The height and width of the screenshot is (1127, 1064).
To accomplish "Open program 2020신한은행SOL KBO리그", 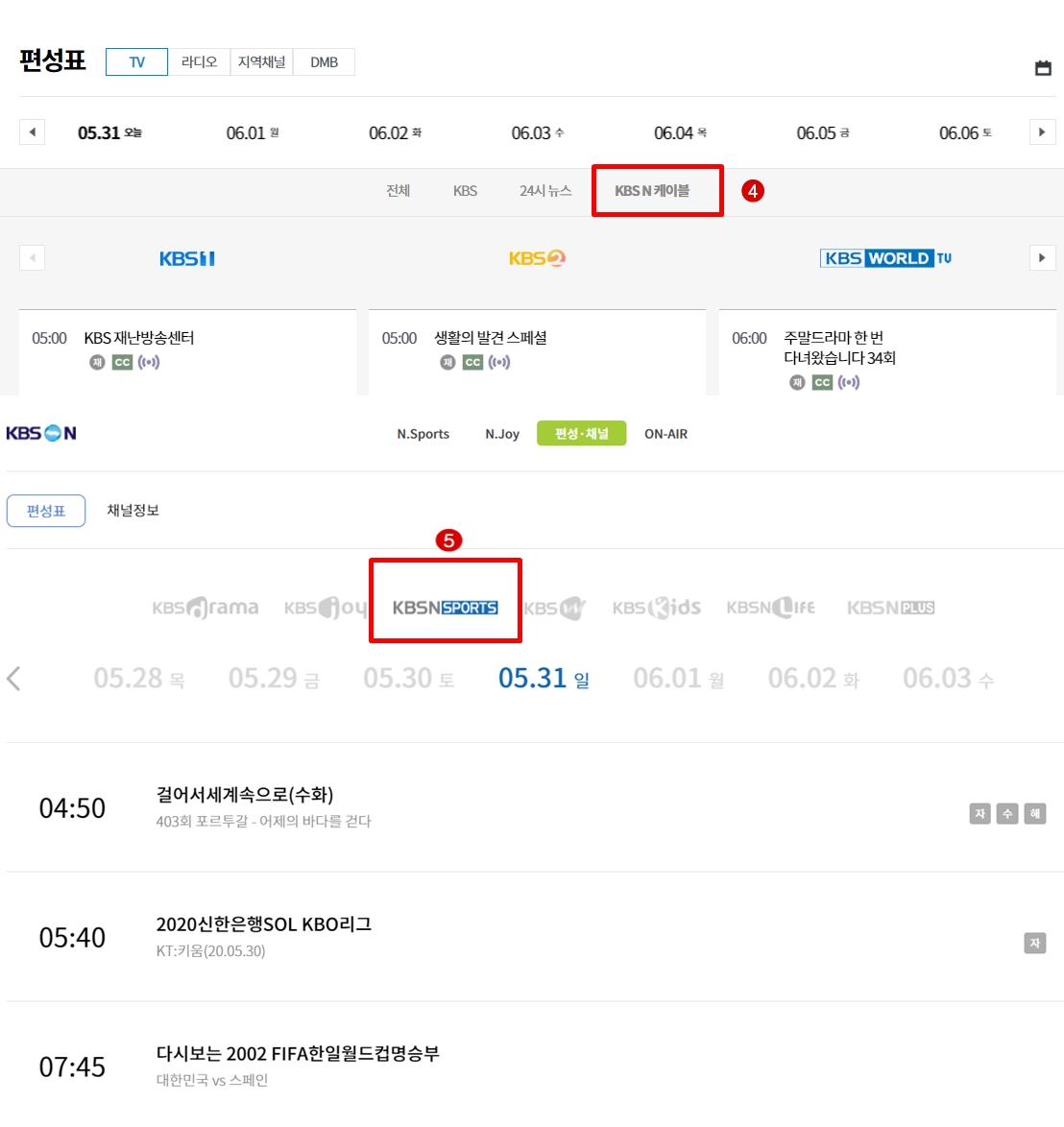I will 264,924.
